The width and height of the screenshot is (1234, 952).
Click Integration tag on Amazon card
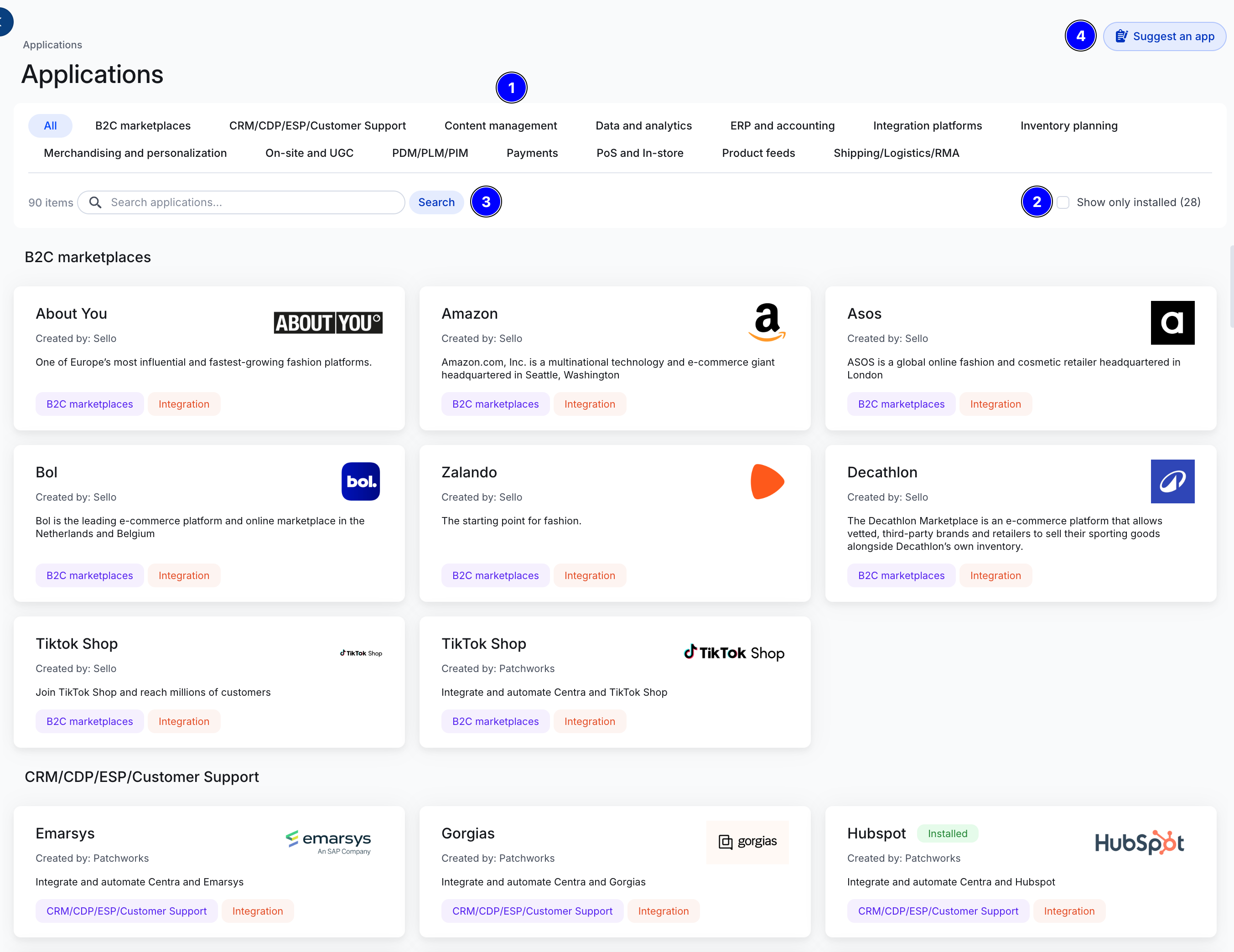click(590, 404)
